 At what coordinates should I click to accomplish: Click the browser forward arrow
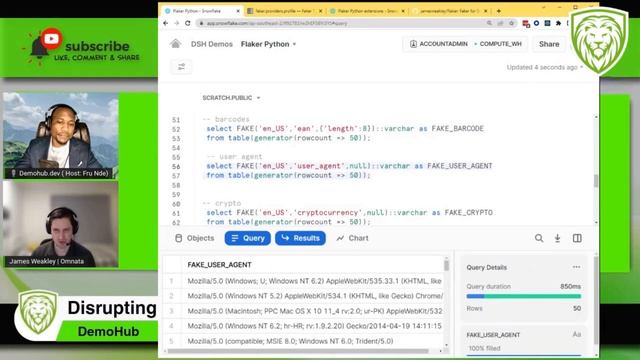(177, 23)
